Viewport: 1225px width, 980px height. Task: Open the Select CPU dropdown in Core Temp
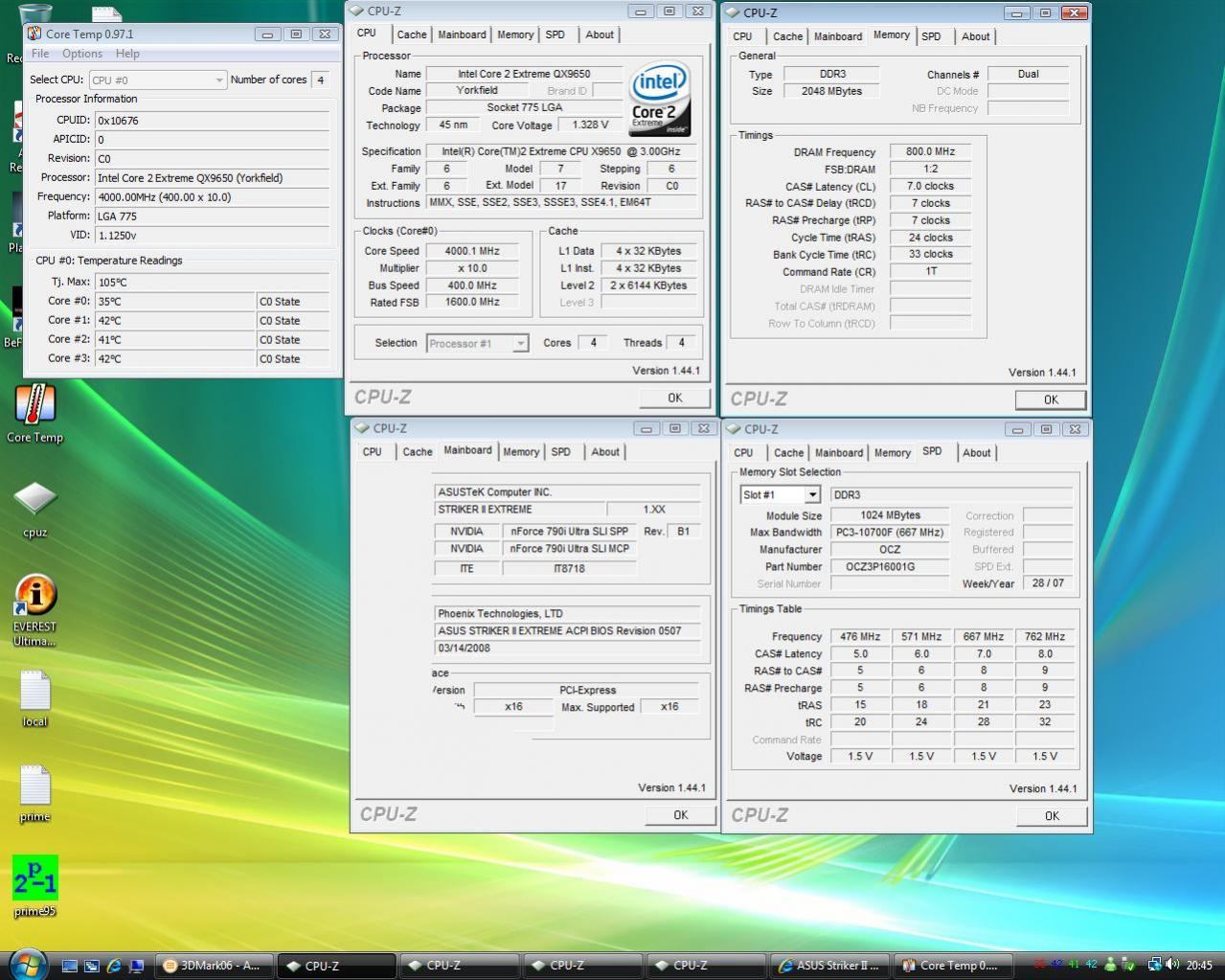coord(158,80)
